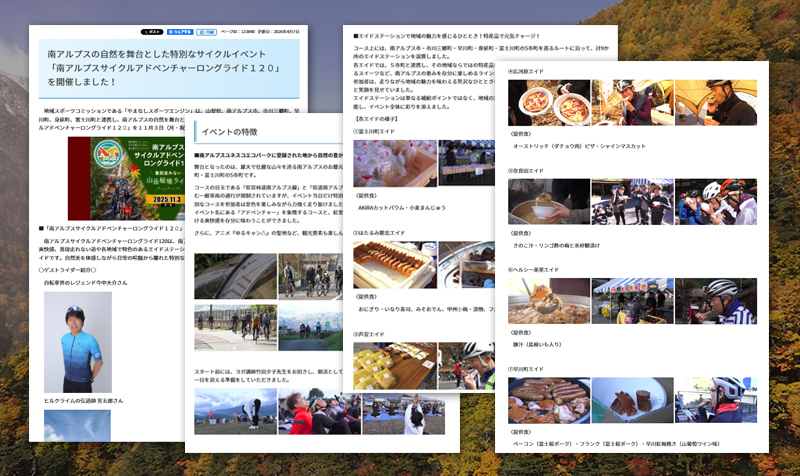This screenshot has height=476, width=800.
Task: Open the 芦安エイド packaged sweets photo
Action: coord(395,366)
